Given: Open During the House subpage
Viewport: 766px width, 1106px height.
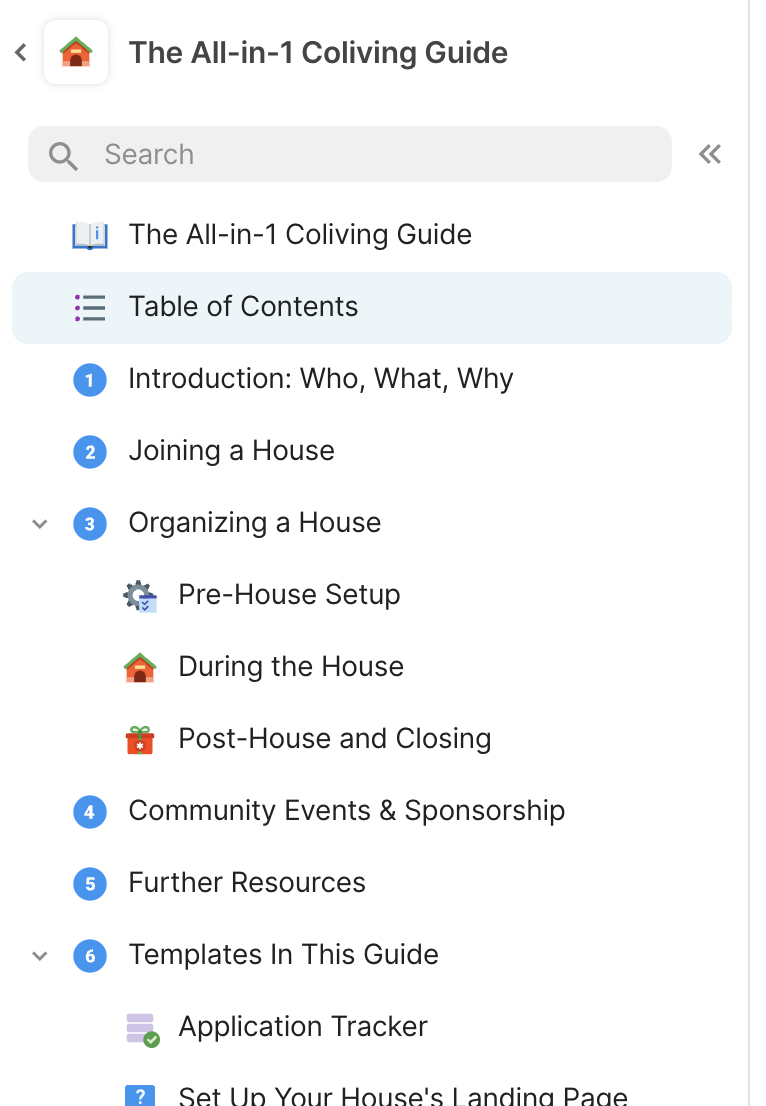Looking at the screenshot, I should point(291,667).
